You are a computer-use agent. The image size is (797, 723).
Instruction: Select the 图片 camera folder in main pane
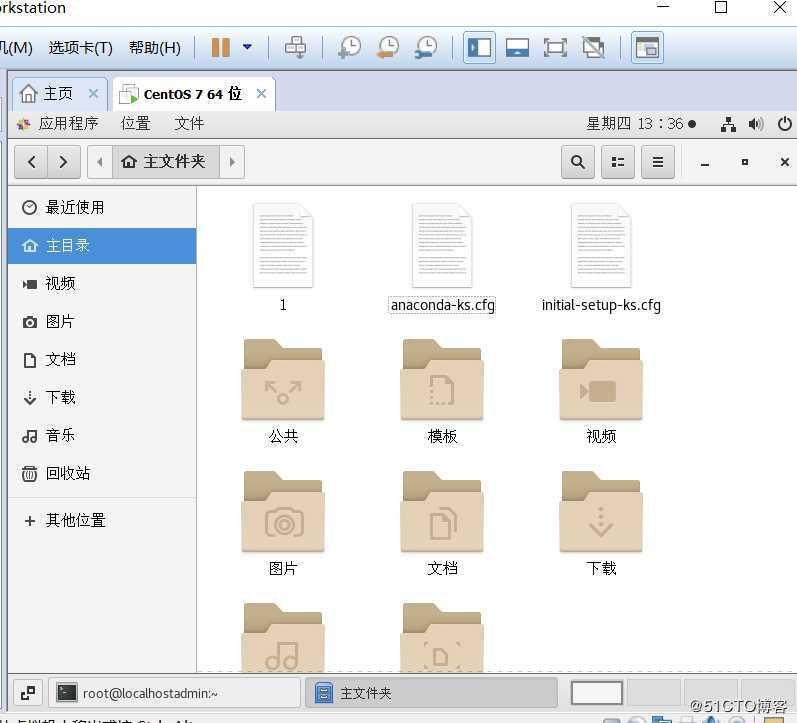(283, 511)
